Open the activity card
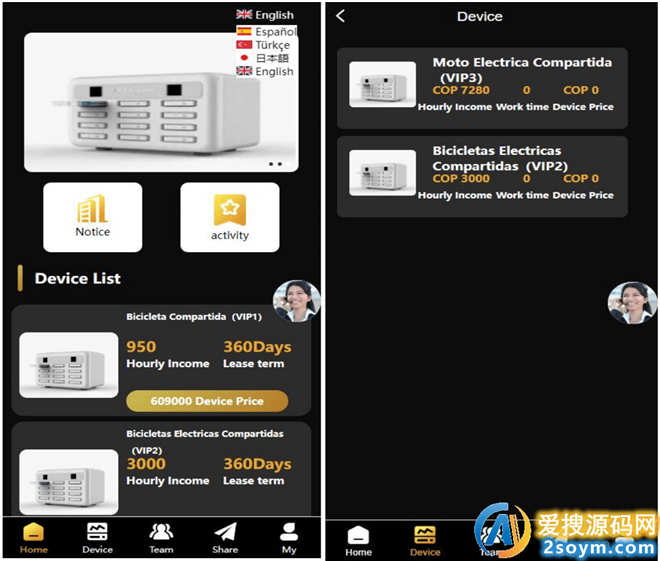Image resolution: width=660 pixels, height=561 pixels. (230, 217)
